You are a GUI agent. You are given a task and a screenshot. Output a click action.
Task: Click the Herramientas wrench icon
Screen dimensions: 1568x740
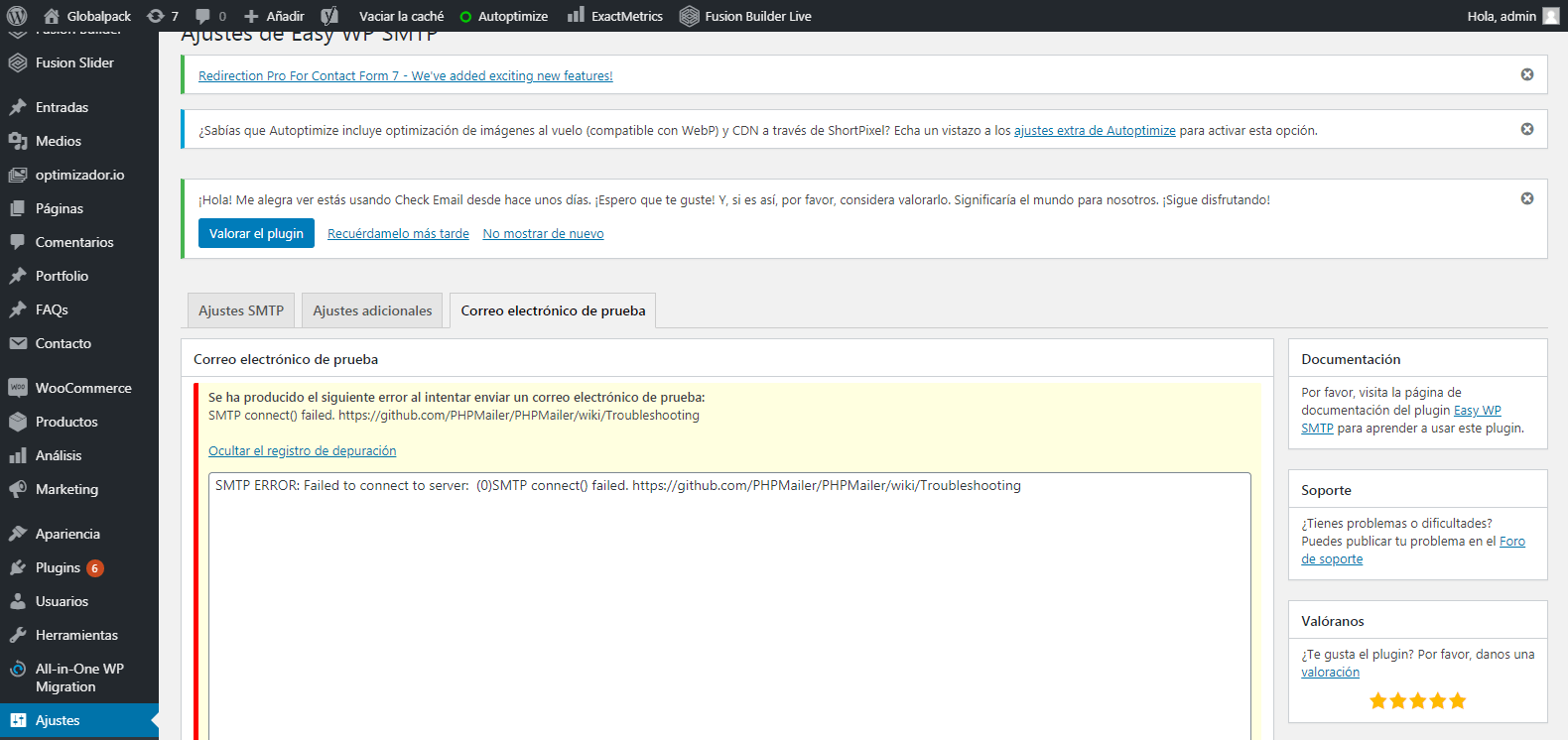click(x=18, y=635)
